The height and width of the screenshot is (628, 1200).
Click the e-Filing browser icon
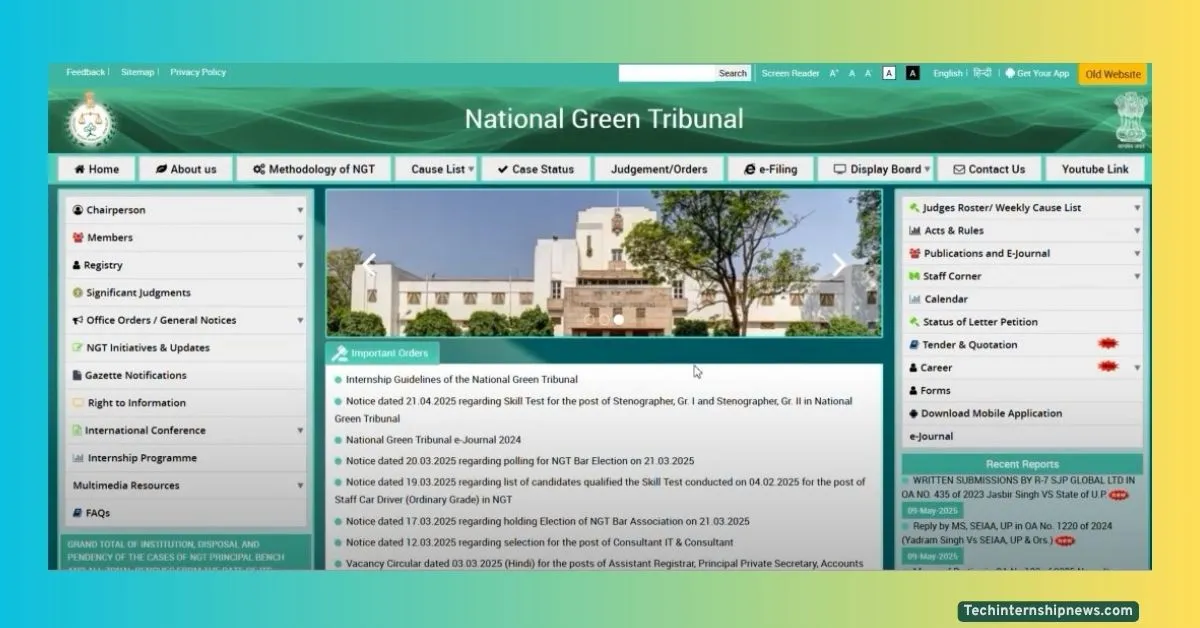pos(750,169)
